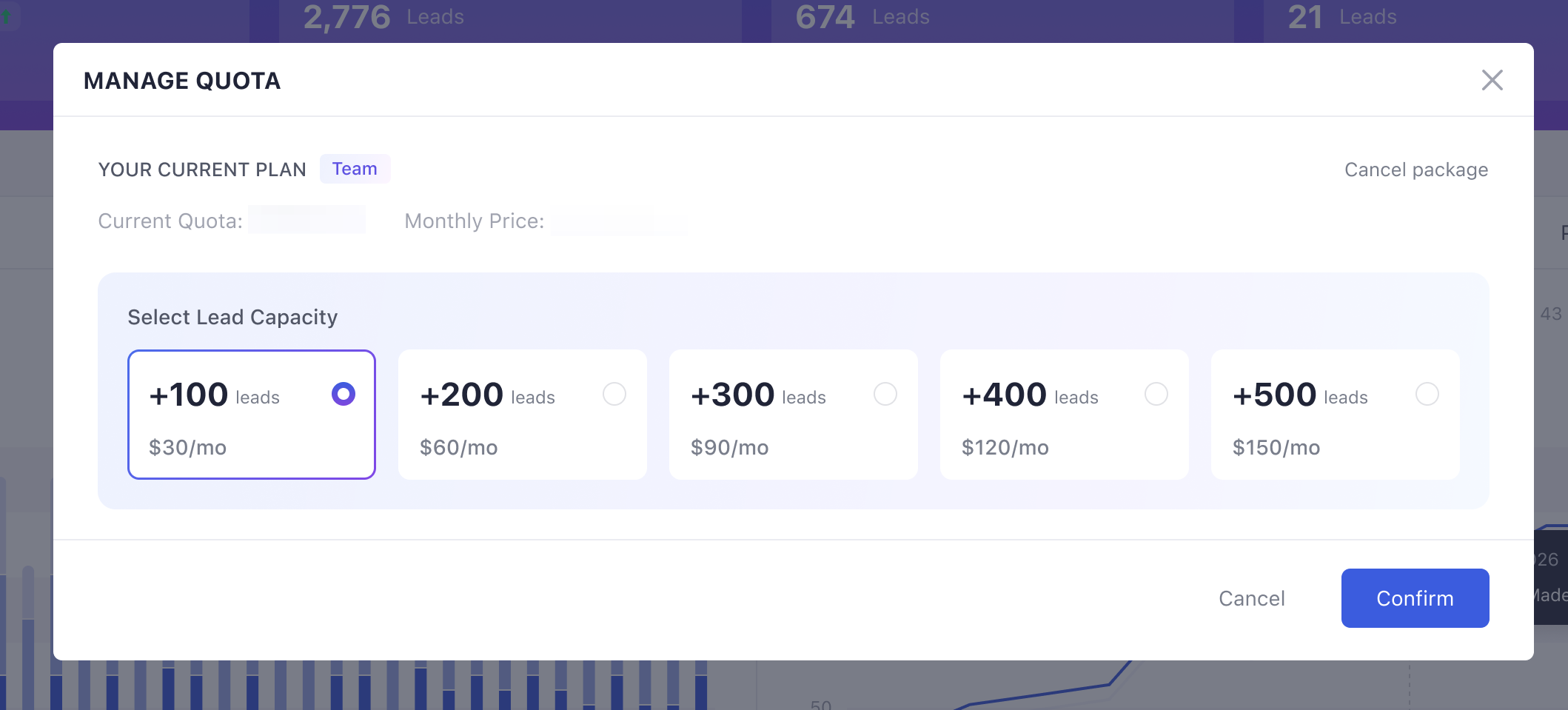This screenshot has width=1568, height=710.
Task: Choose the $90/mo capacity card
Action: tap(794, 415)
